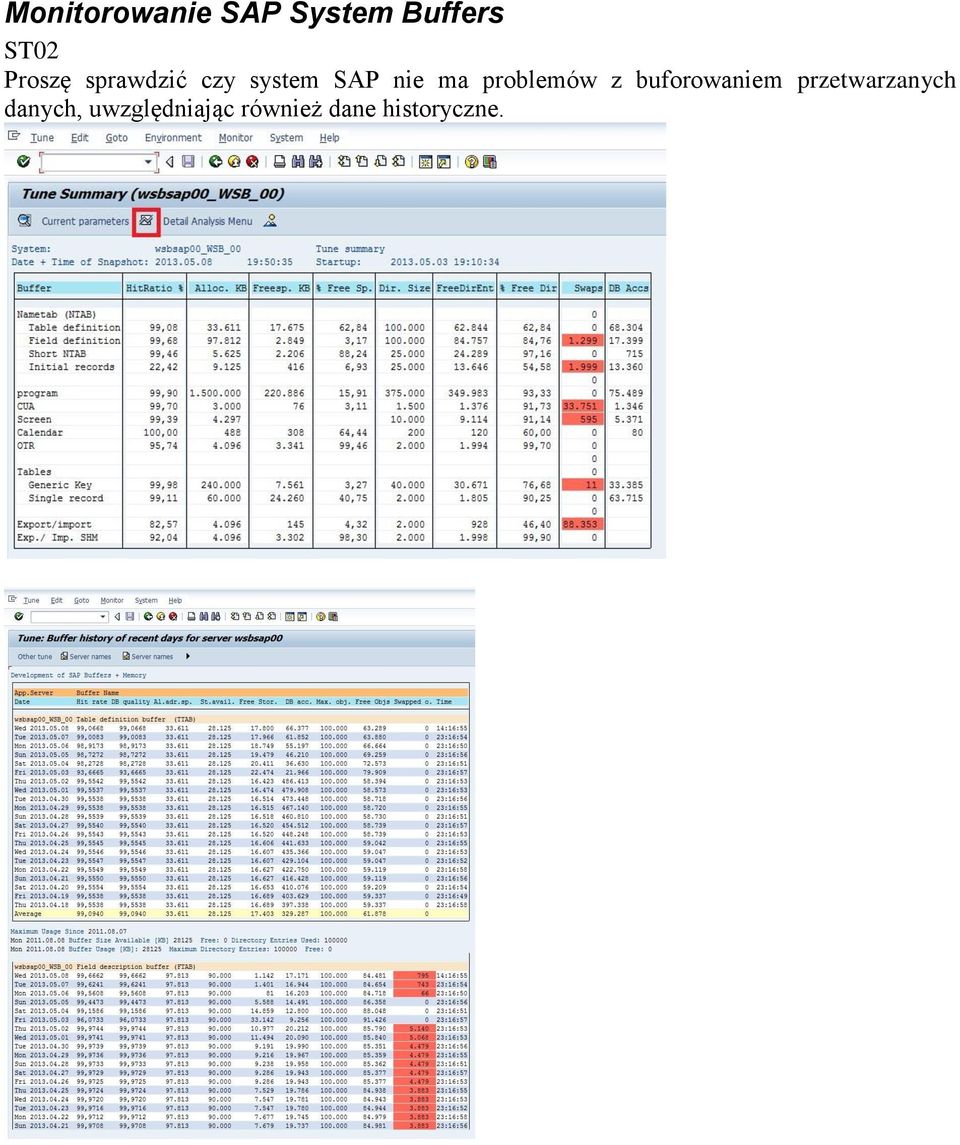This screenshot has width=960, height=1145.
Task: Click the Current parameters button
Action: pyautogui.click(x=85, y=221)
